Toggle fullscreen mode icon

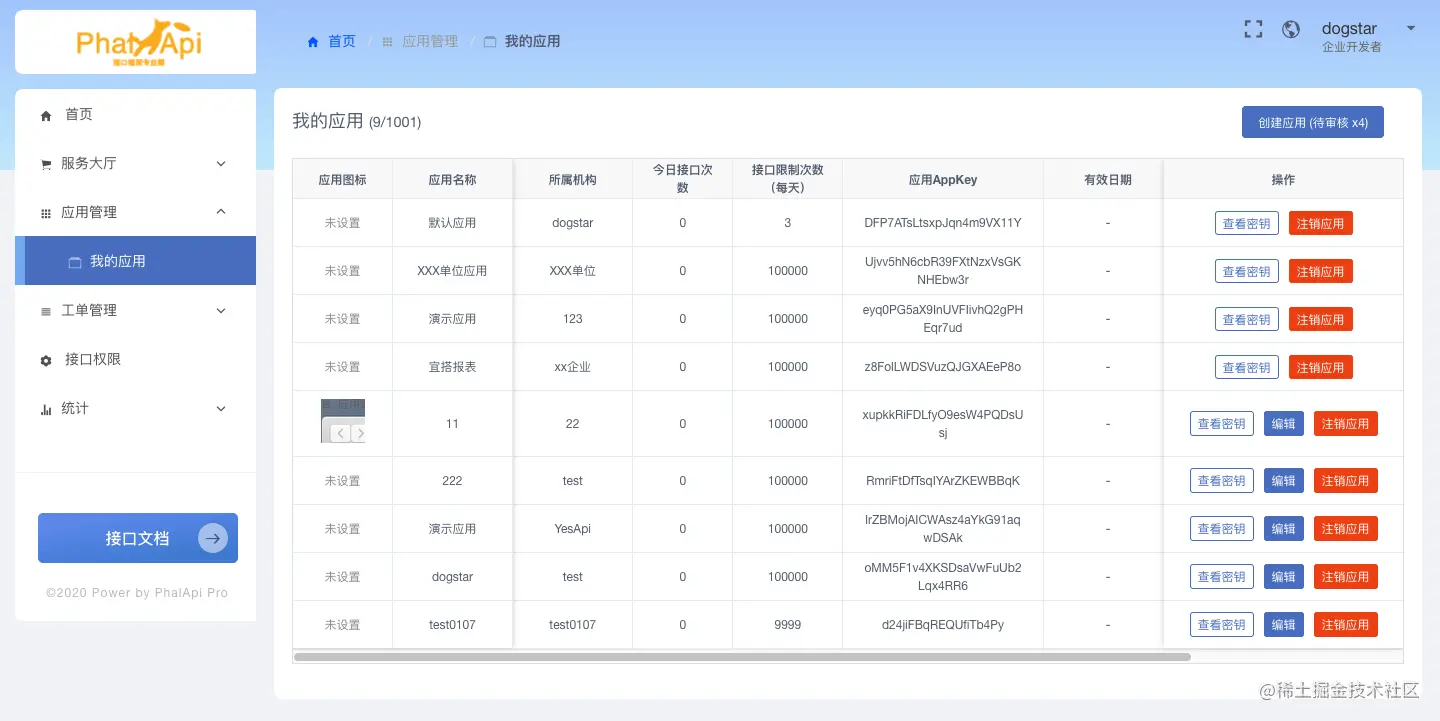pyautogui.click(x=1253, y=29)
